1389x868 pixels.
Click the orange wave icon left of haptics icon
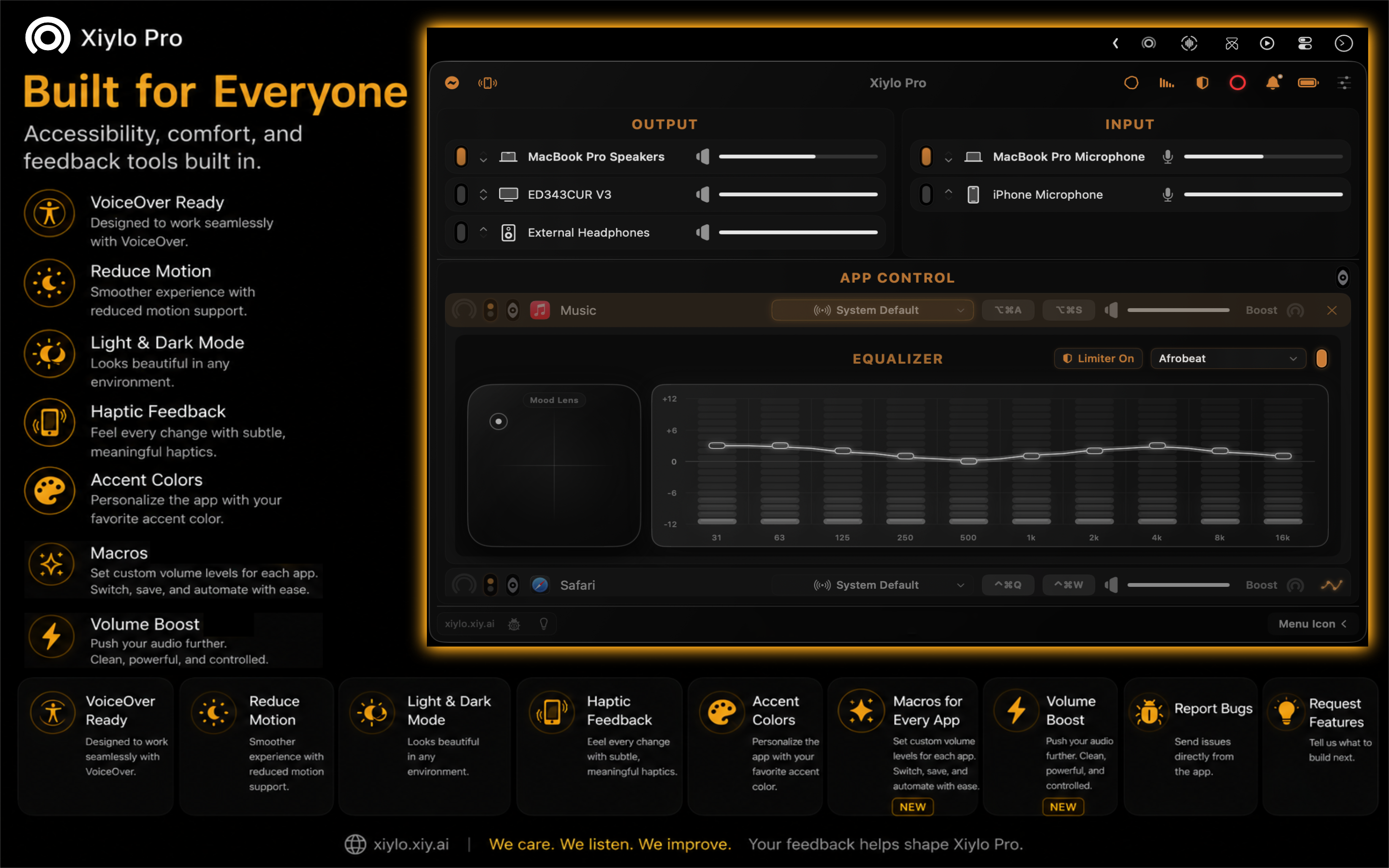coord(452,82)
